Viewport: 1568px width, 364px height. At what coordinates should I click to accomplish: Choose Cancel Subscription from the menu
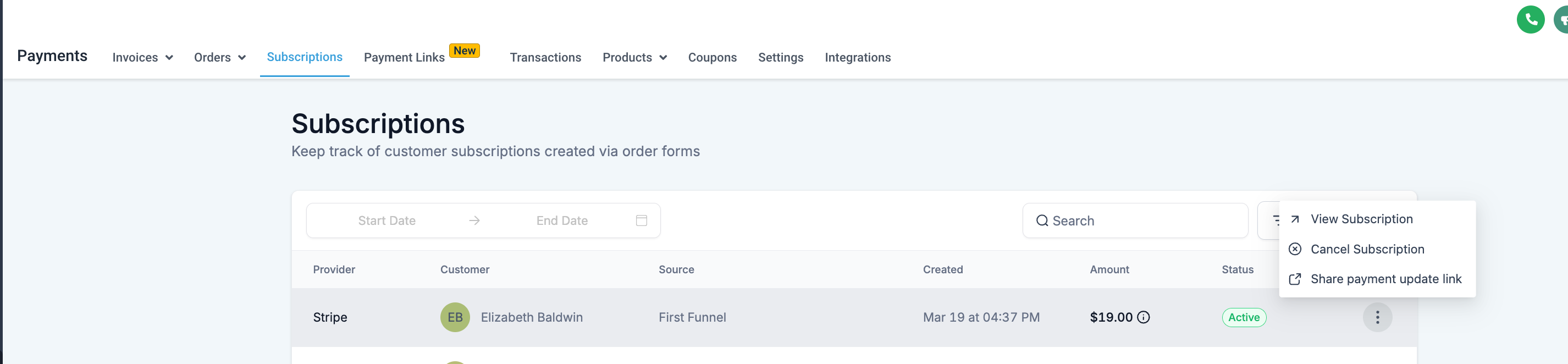pos(1367,249)
